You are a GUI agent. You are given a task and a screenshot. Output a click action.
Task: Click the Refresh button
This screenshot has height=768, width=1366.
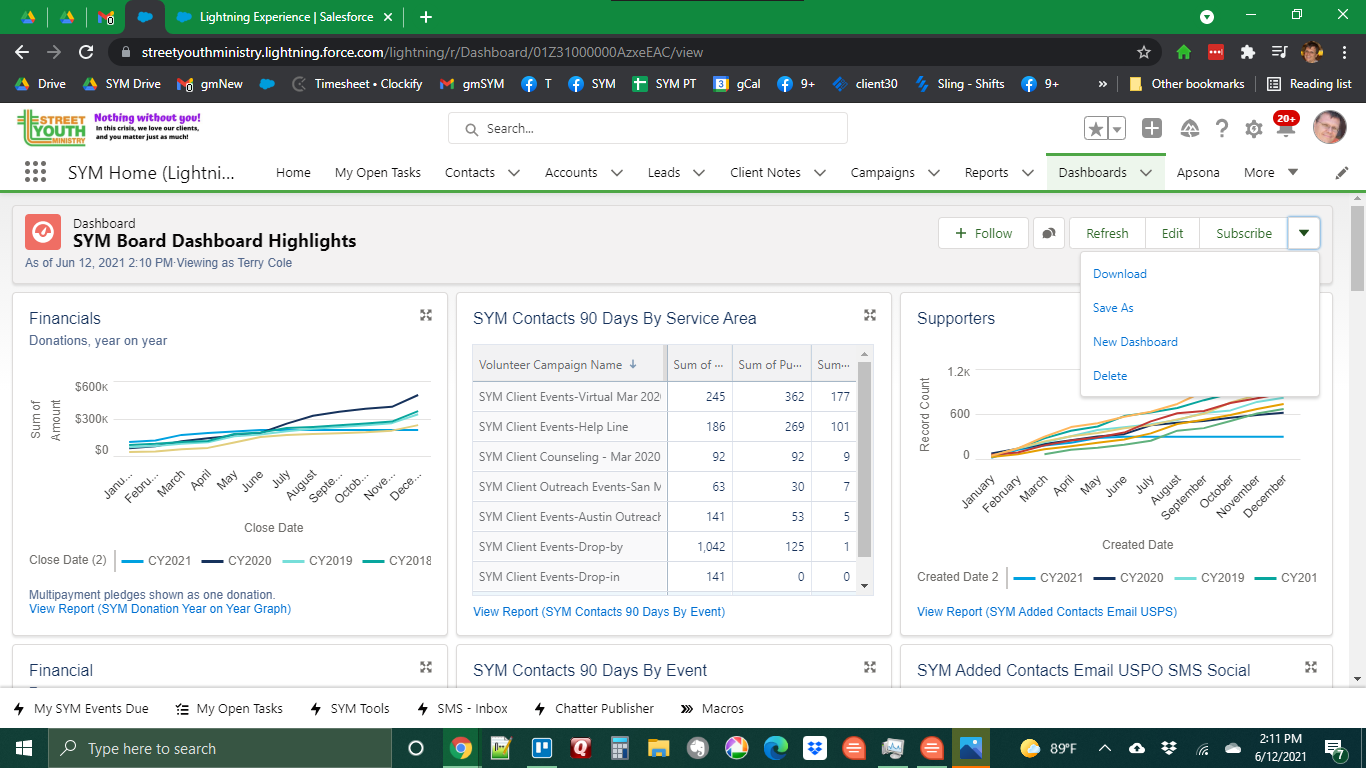(1107, 233)
